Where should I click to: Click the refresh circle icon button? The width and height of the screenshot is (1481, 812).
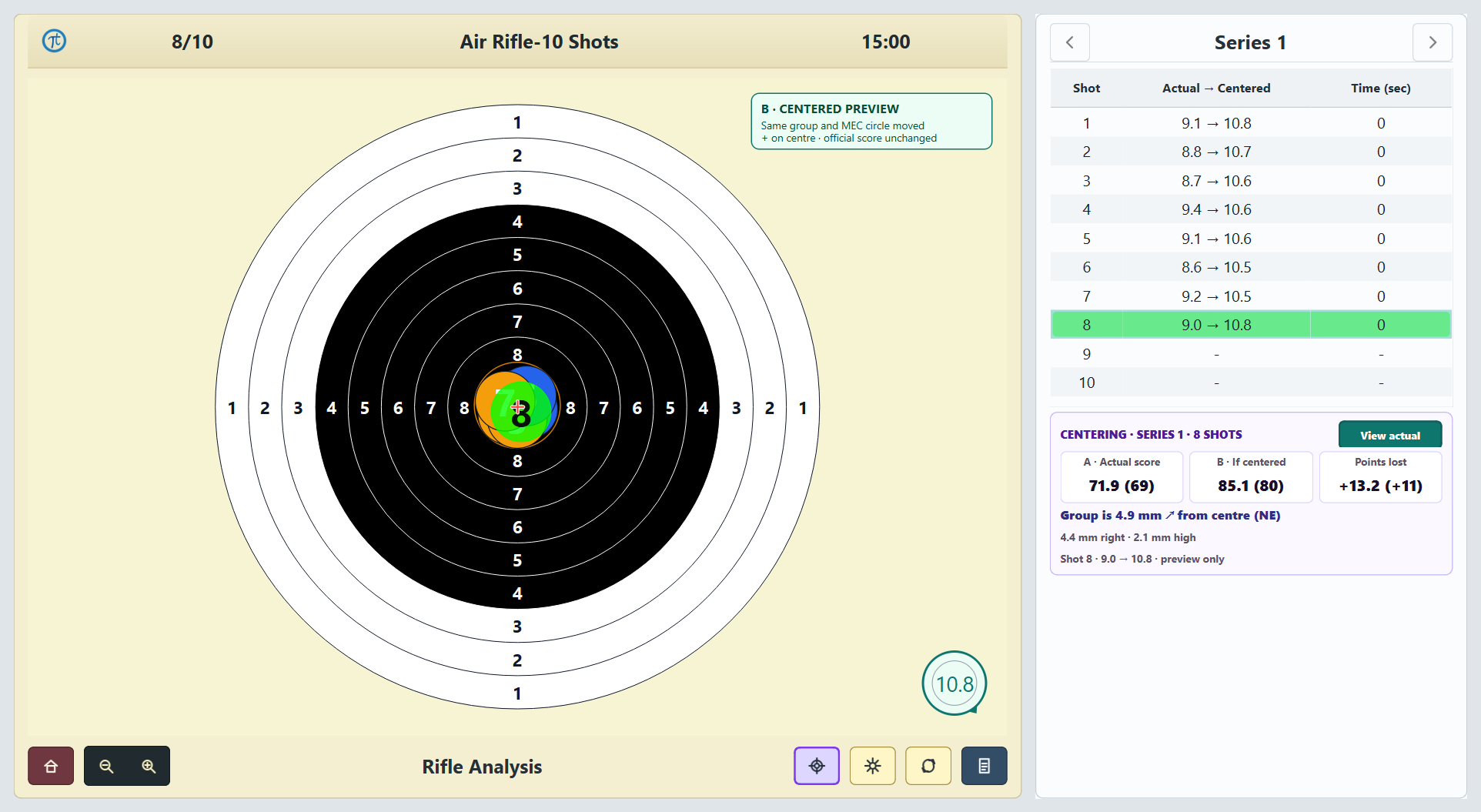coord(928,766)
